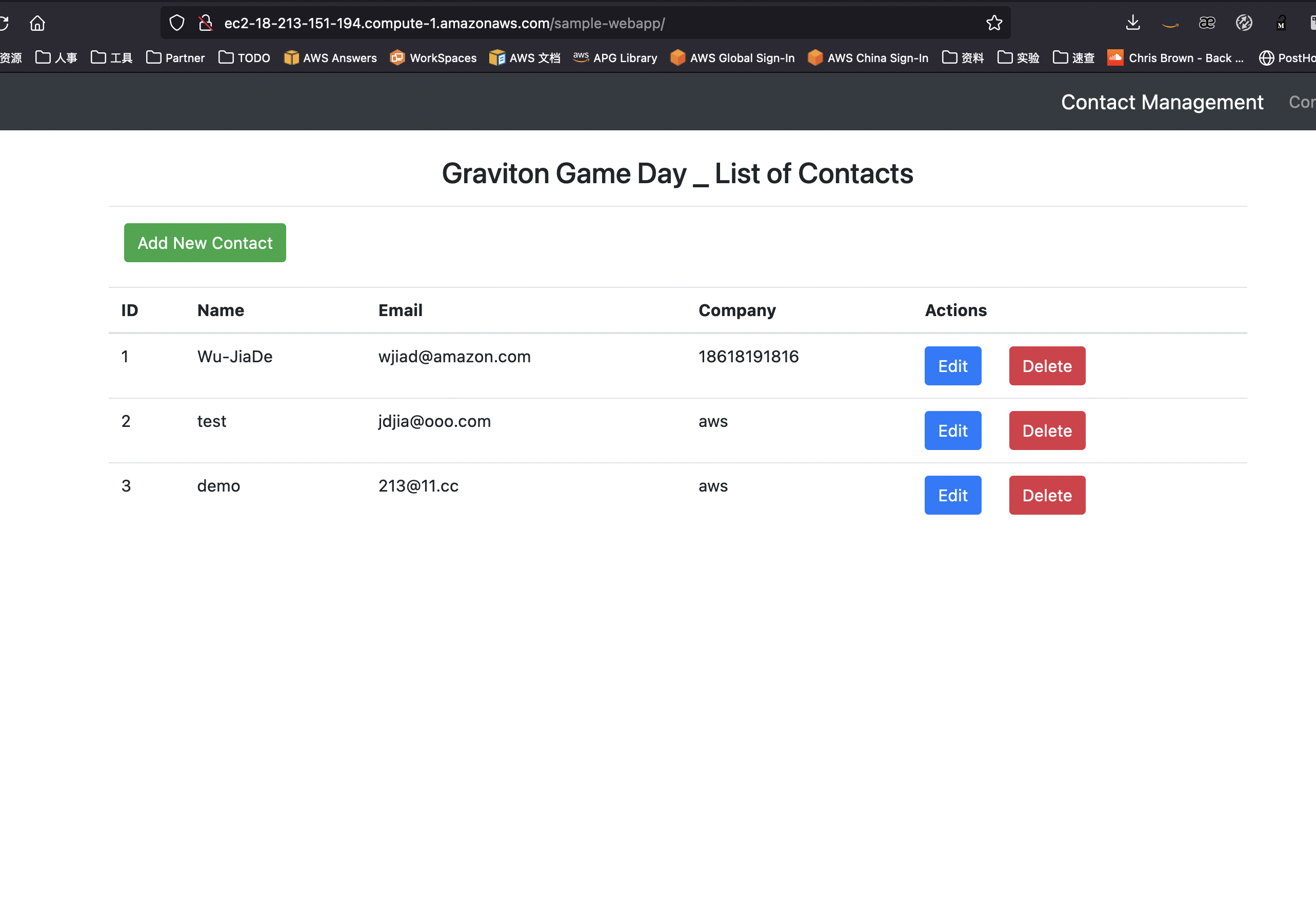This screenshot has width=1316, height=899.
Task: Click the Contact Management navbar brand
Action: pyautogui.click(x=1162, y=102)
